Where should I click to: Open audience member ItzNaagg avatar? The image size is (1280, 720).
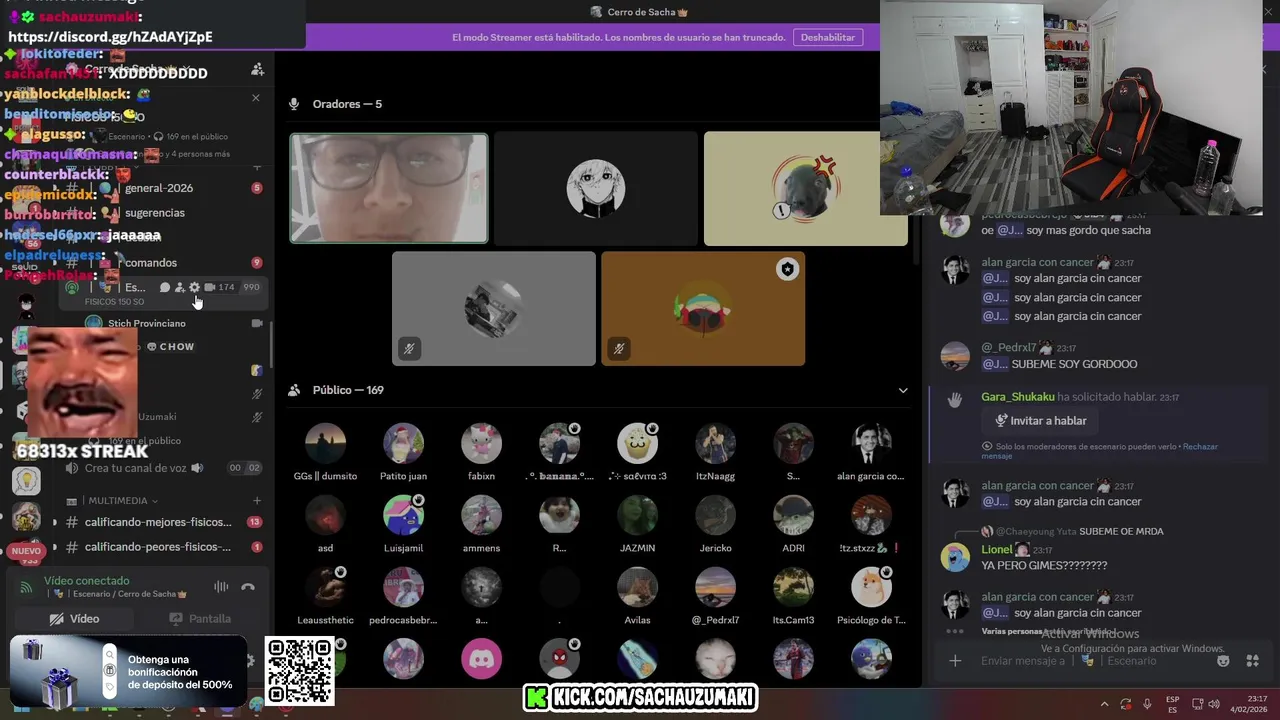click(x=715, y=443)
